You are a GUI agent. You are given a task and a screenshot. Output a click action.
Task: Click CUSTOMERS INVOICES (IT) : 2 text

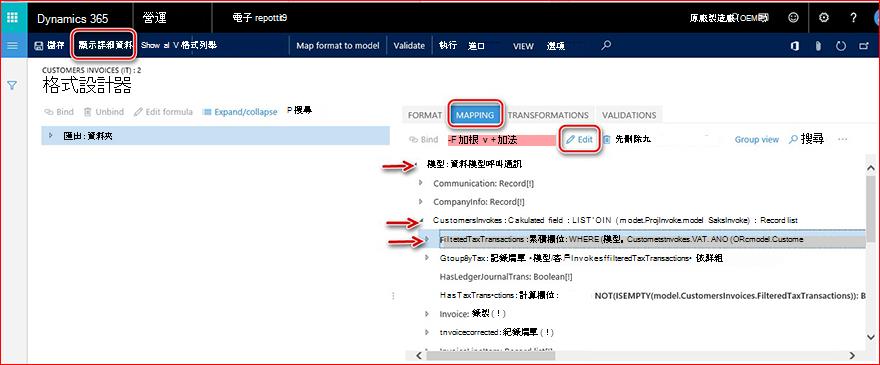click(91, 71)
